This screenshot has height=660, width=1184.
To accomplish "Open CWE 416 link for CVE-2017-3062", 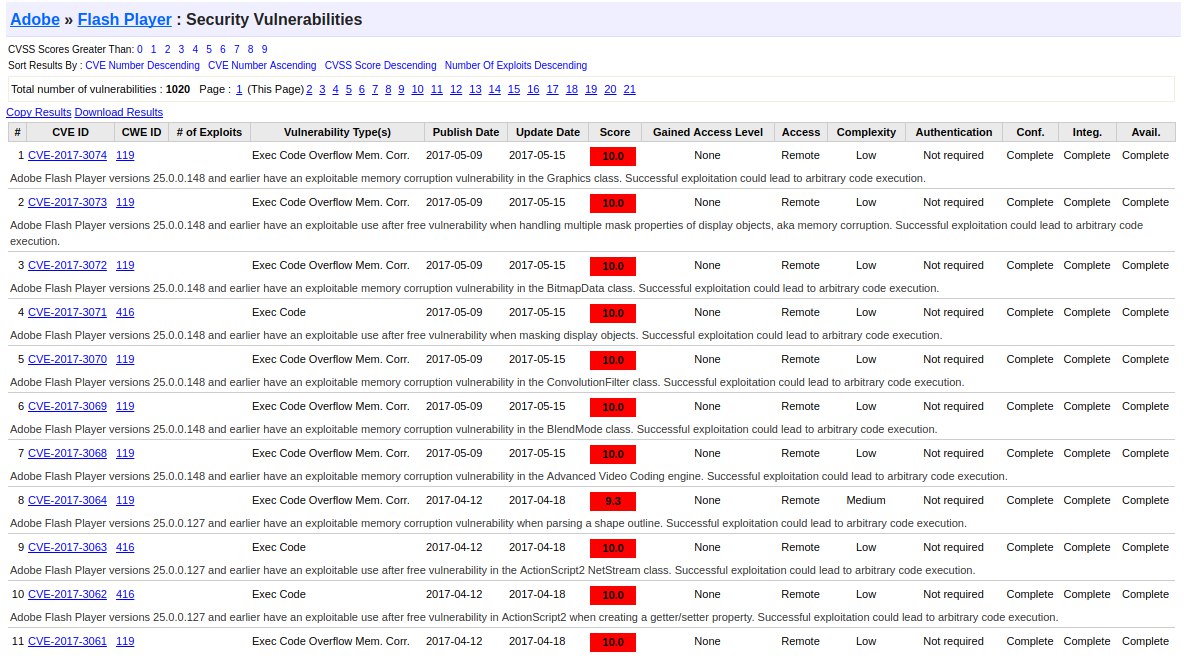I will (125, 594).
